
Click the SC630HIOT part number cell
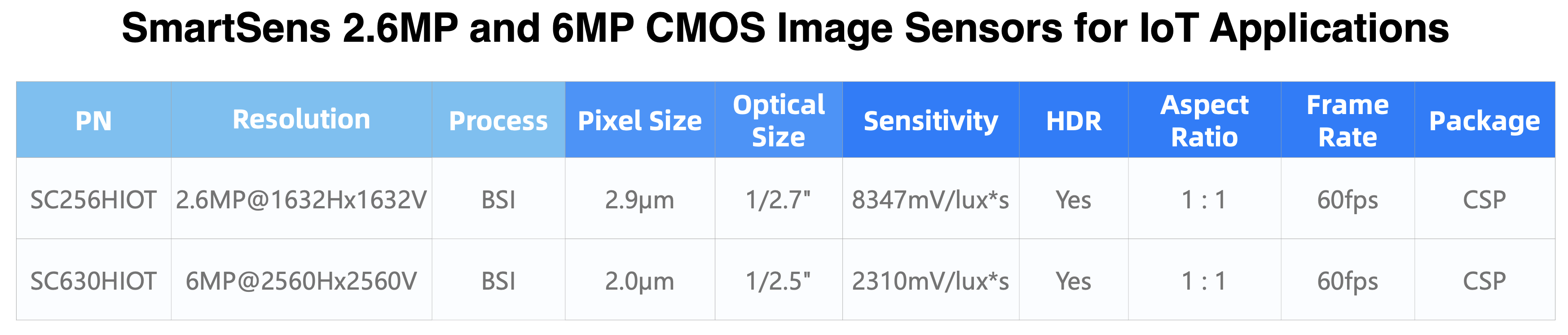tap(93, 281)
